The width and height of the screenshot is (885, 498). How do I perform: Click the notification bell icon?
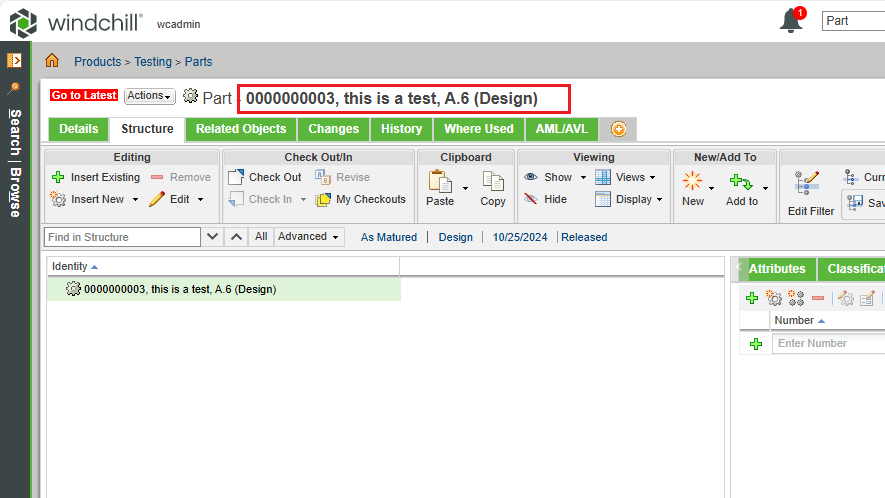coord(791,21)
